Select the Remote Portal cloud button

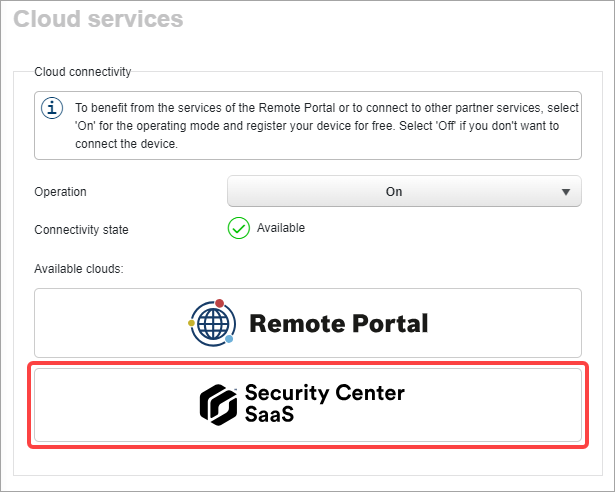click(308, 323)
